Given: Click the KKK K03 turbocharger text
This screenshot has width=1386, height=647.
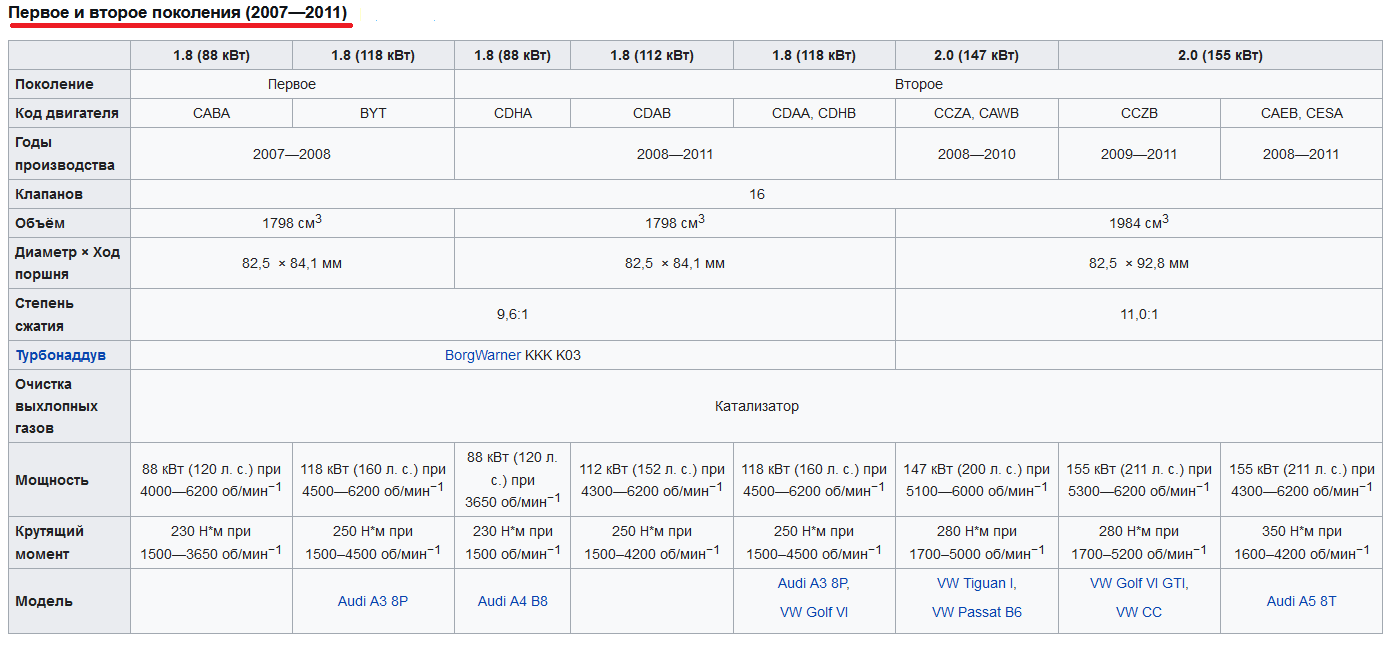Looking at the screenshot, I should pyautogui.click(x=553, y=355).
